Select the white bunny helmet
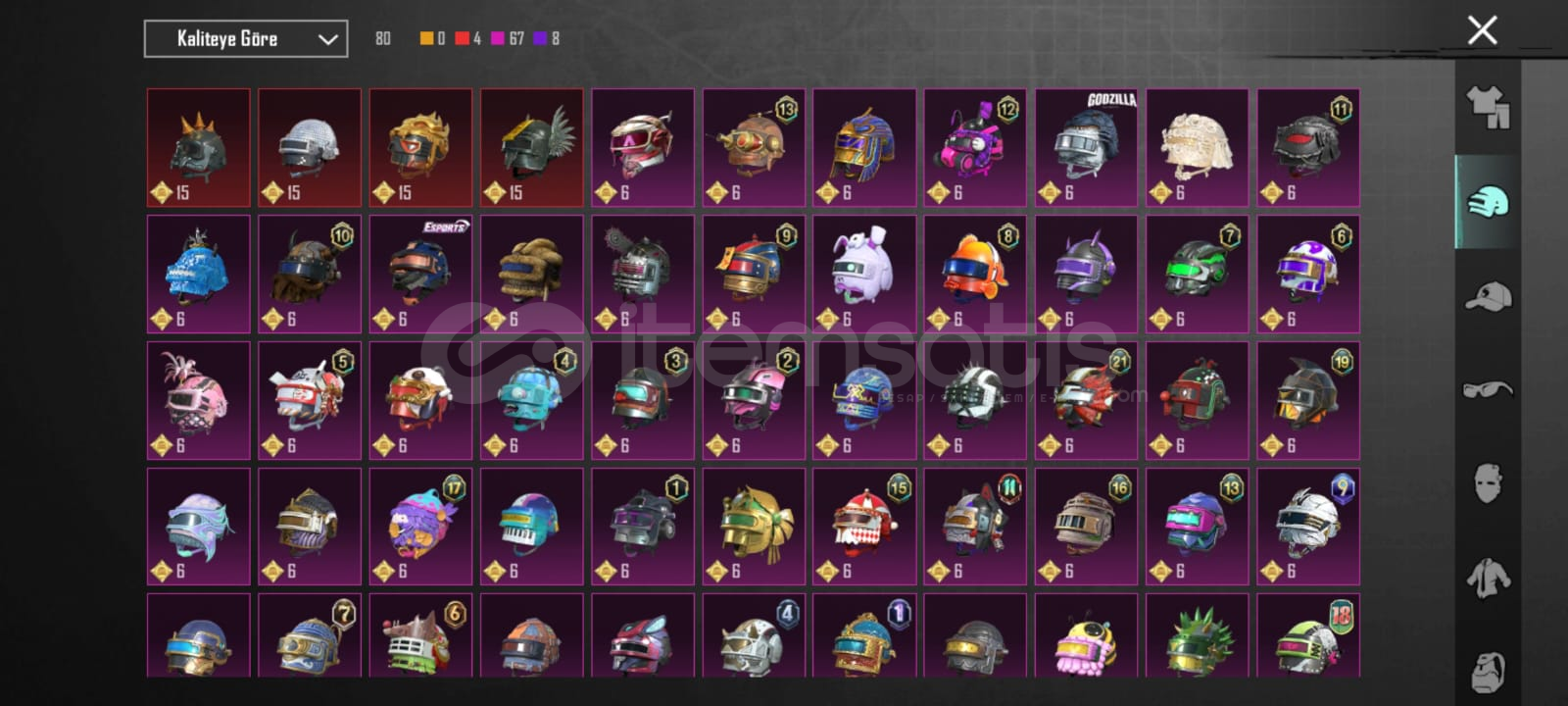The height and width of the screenshot is (706, 1568). [x=864, y=275]
